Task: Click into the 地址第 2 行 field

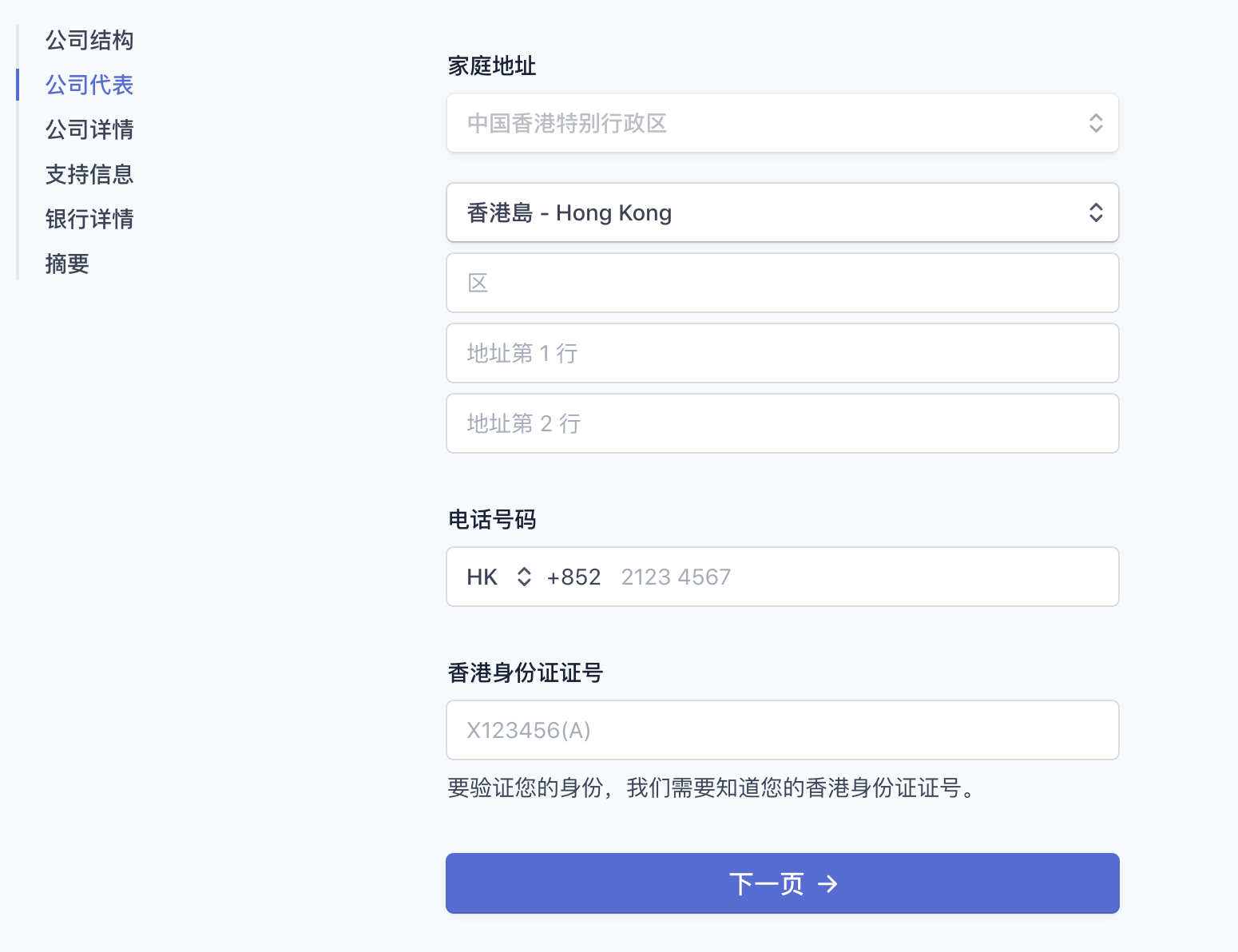Action: pos(782,423)
